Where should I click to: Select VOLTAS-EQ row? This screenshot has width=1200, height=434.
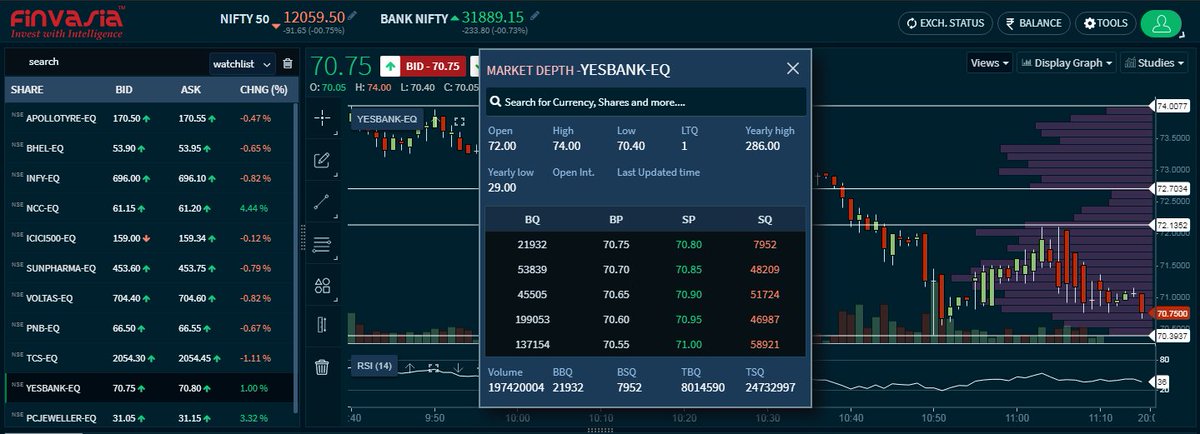(x=150, y=298)
